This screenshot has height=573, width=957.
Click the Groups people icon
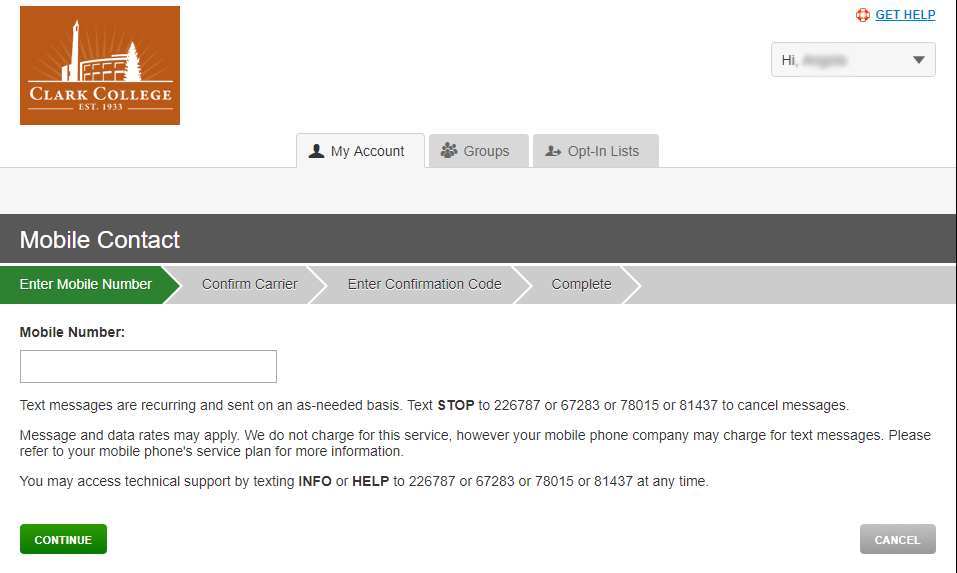449,150
